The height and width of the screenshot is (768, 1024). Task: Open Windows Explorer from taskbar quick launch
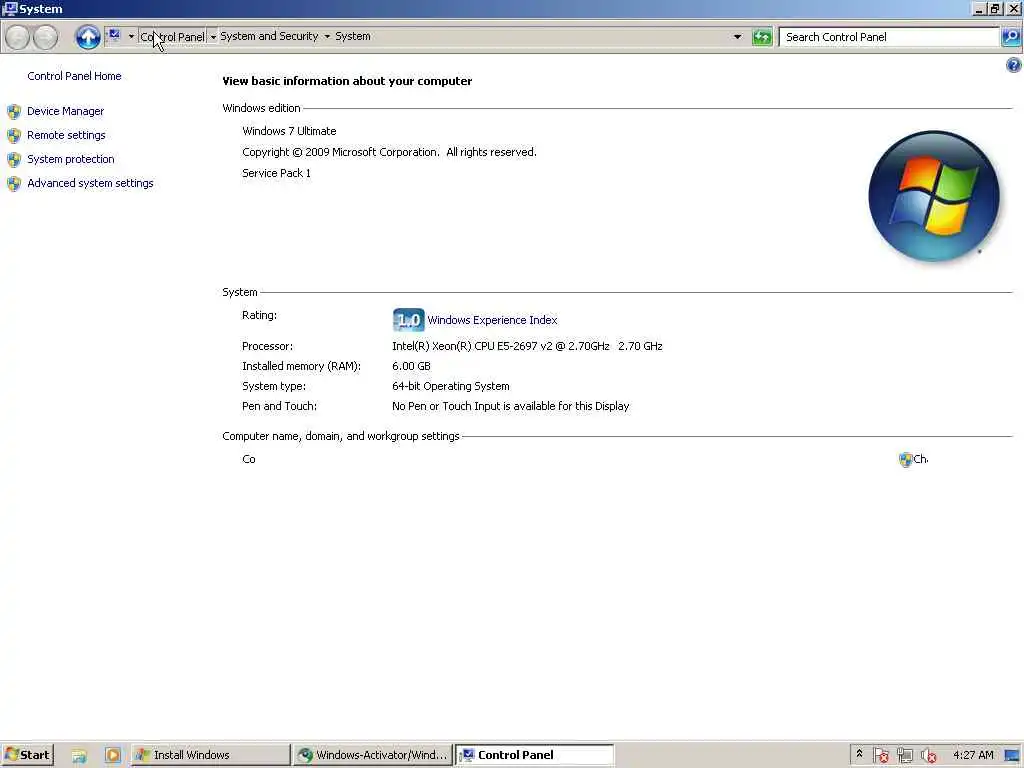click(79, 756)
